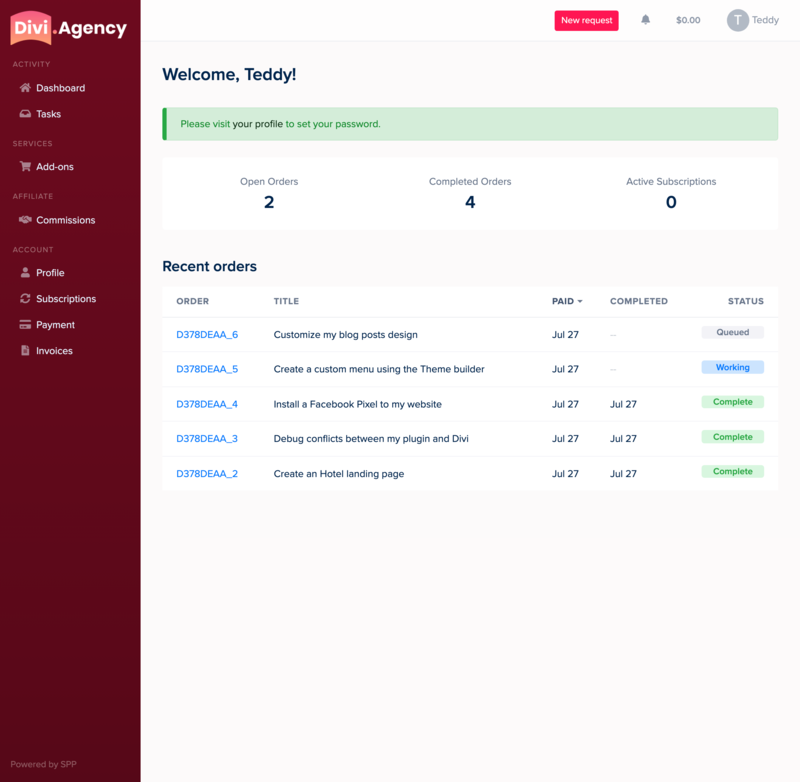Click the ORDER column header
Viewport: 800px width, 782px height.
192,301
